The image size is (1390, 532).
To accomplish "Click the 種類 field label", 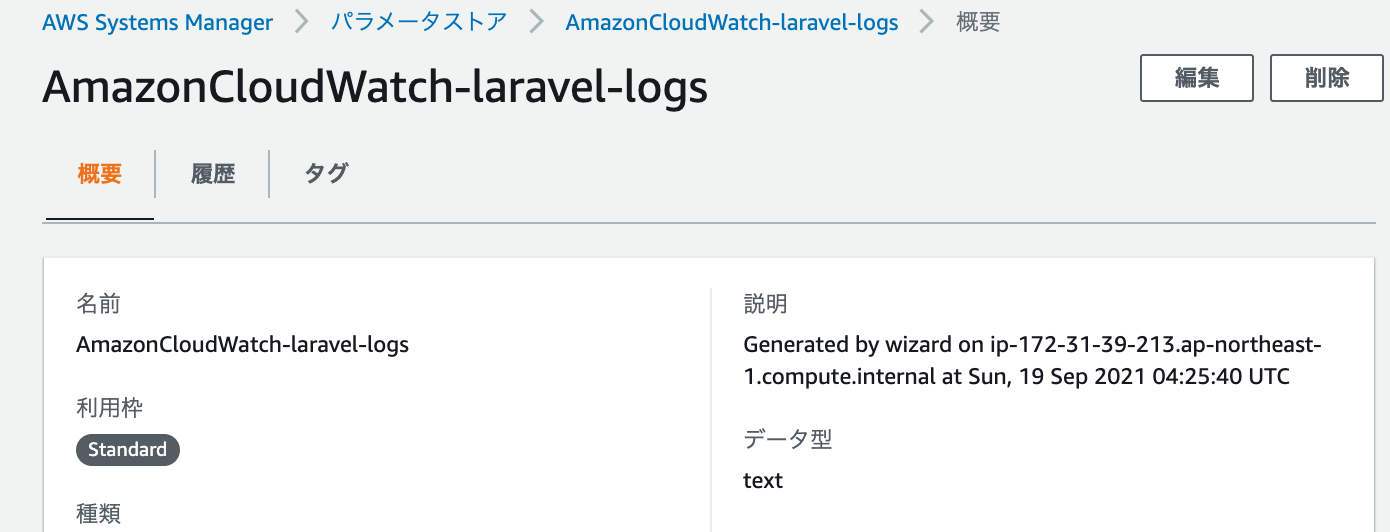I will pyautogui.click(x=98, y=514).
